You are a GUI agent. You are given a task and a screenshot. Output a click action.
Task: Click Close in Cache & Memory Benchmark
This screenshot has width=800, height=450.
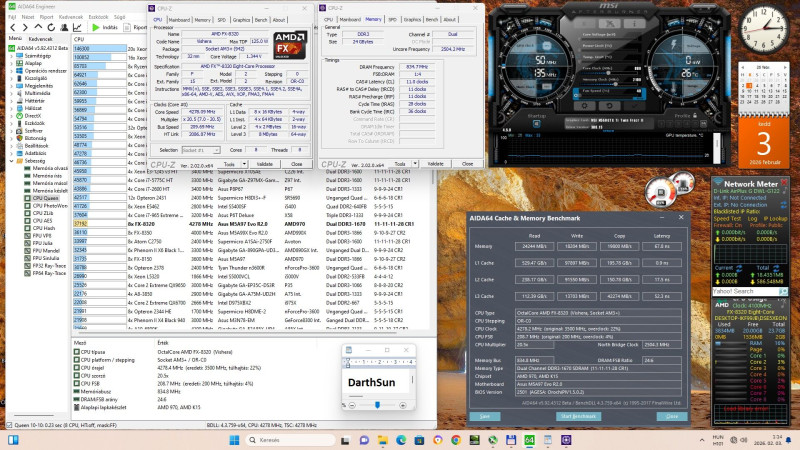tap(672, 416)
